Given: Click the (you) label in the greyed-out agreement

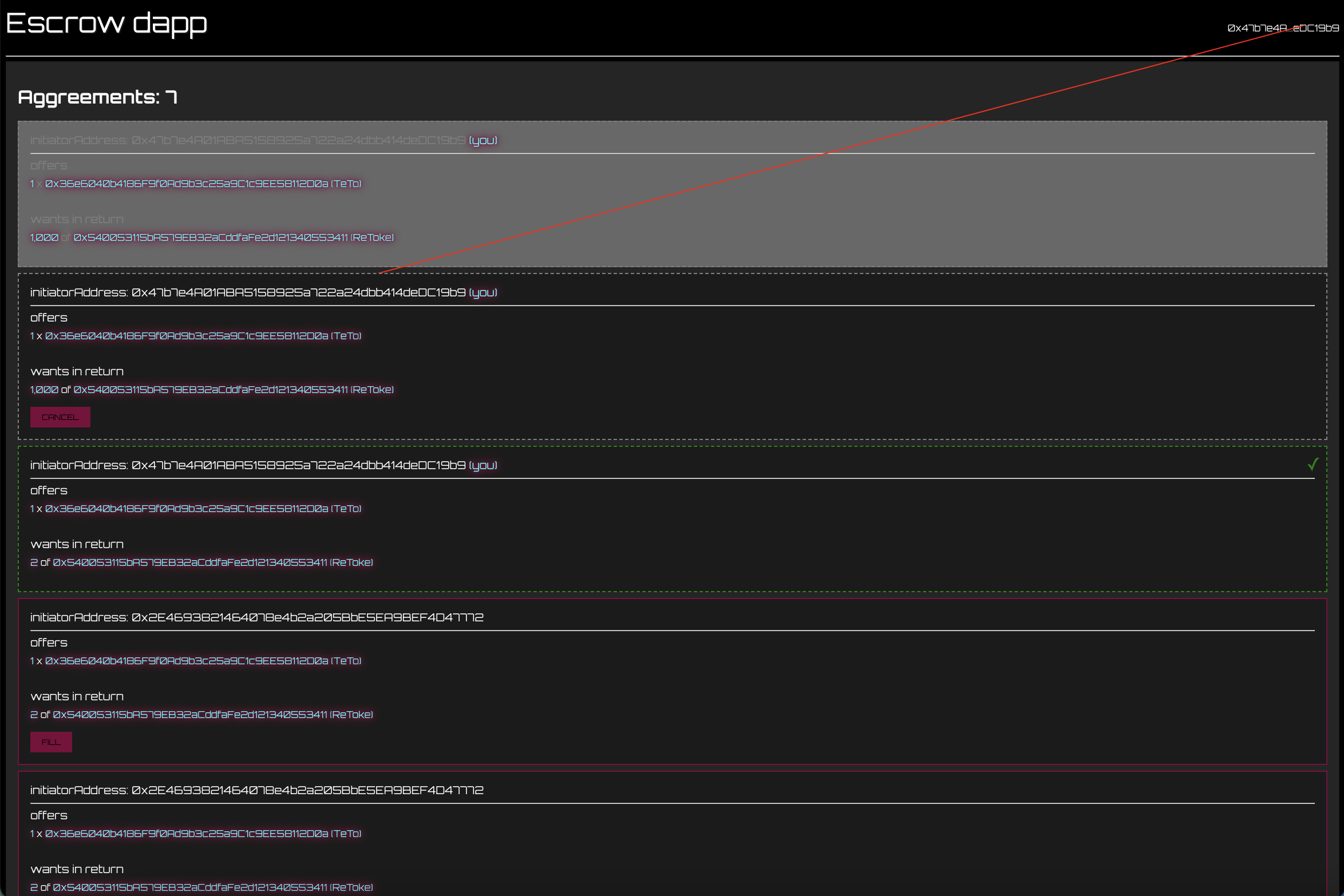Looking at the screenshot, I should (483, 140).
